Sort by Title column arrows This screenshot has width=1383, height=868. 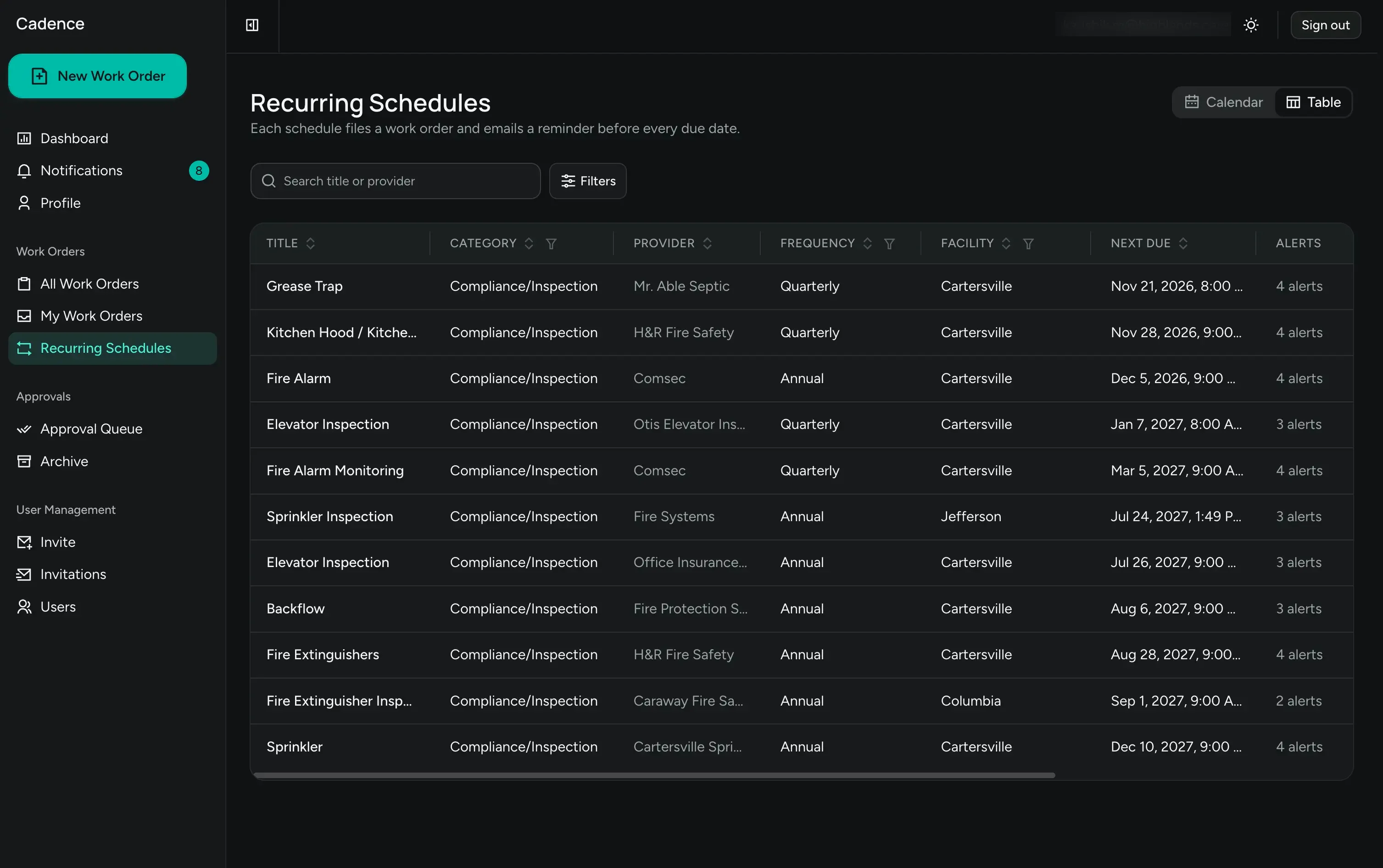[311, 244]
